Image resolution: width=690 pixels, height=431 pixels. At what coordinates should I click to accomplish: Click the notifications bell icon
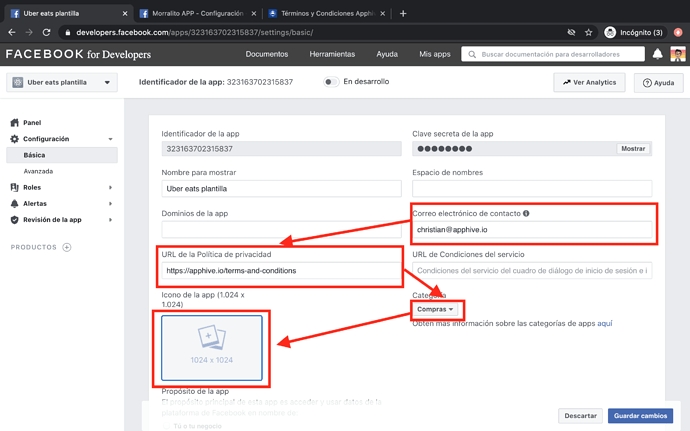pos(658,54)
